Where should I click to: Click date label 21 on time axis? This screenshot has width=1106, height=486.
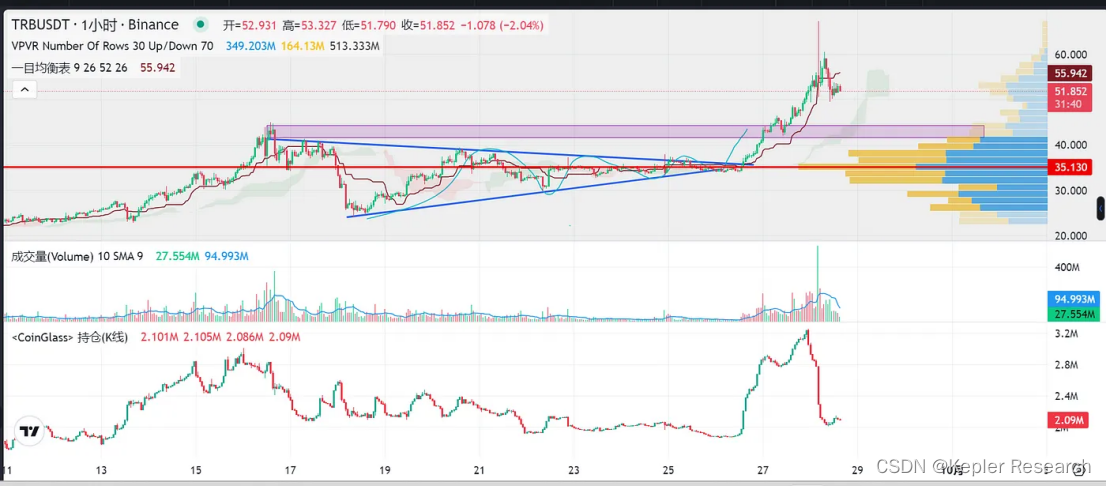click(480, 470)
